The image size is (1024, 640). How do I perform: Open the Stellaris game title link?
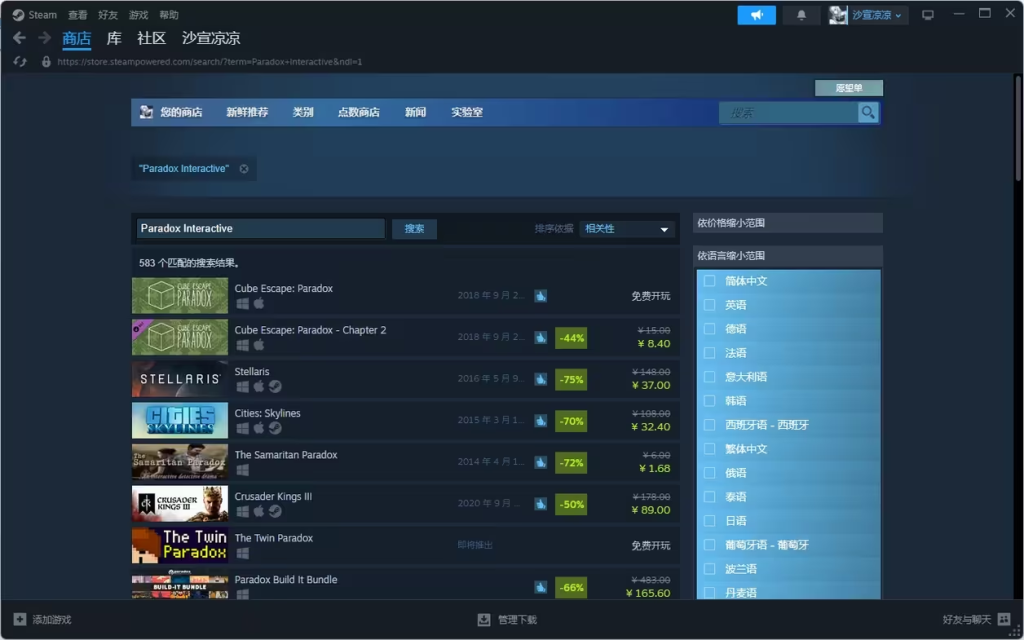point(252,372)
